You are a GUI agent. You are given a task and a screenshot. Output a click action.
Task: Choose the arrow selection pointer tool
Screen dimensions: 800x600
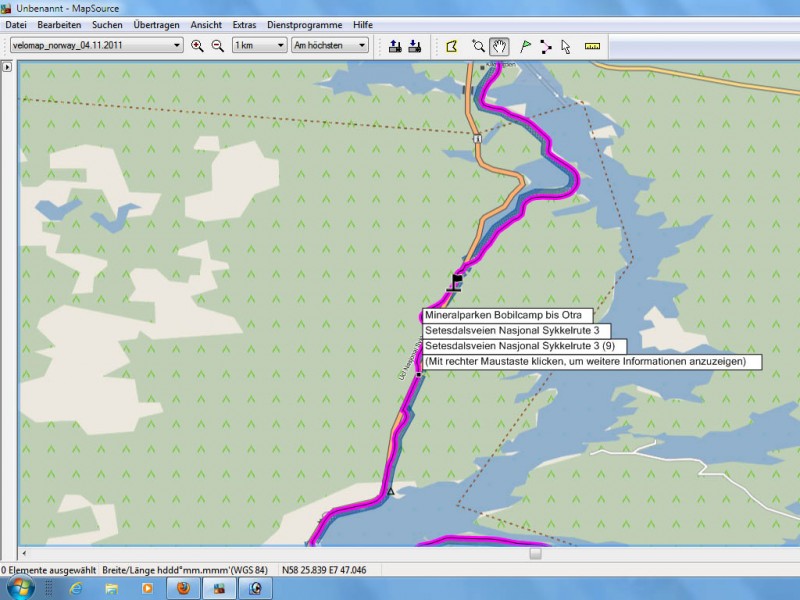pyautogui.click(x=565, y=46)
